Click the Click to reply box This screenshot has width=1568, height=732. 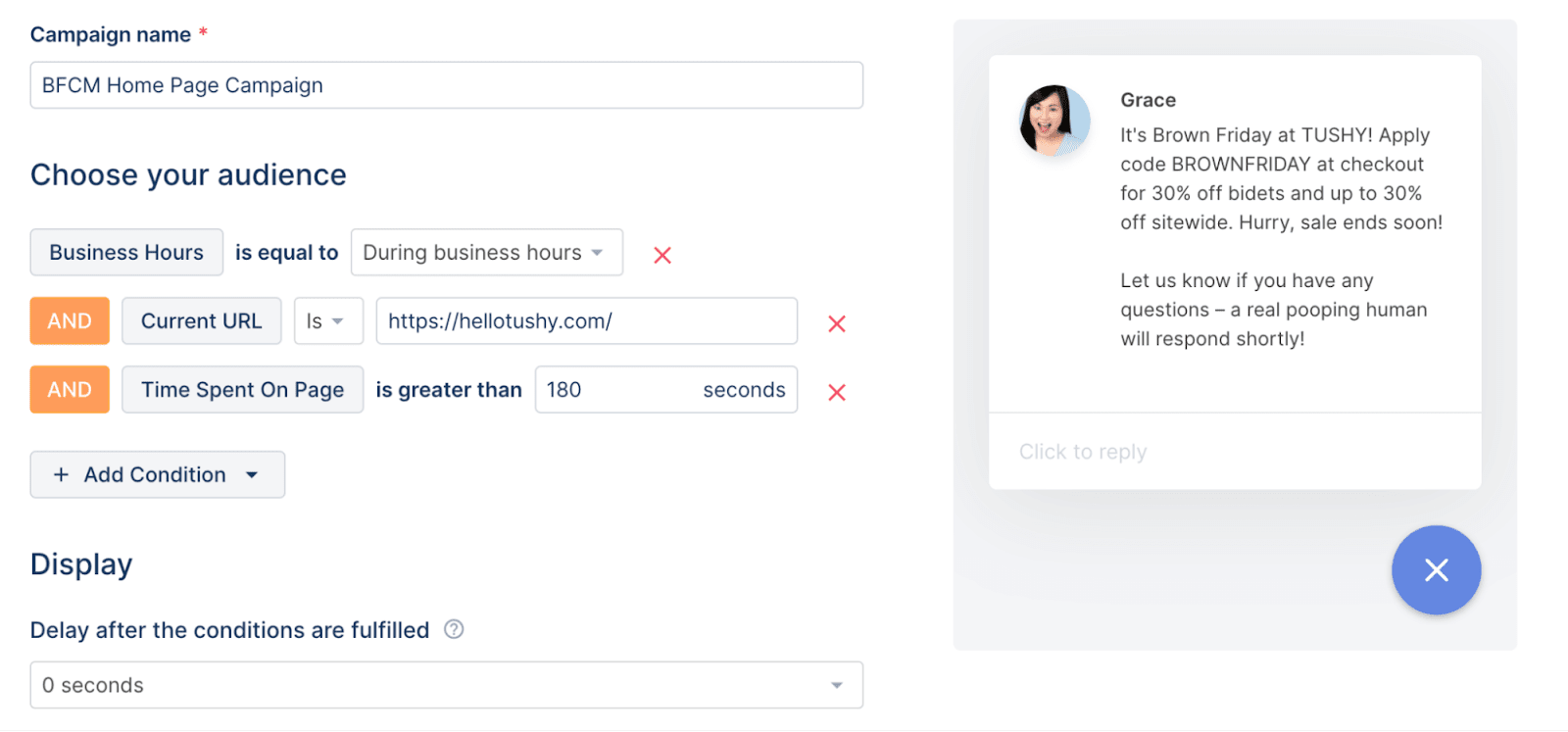[x=1235, y=452]
